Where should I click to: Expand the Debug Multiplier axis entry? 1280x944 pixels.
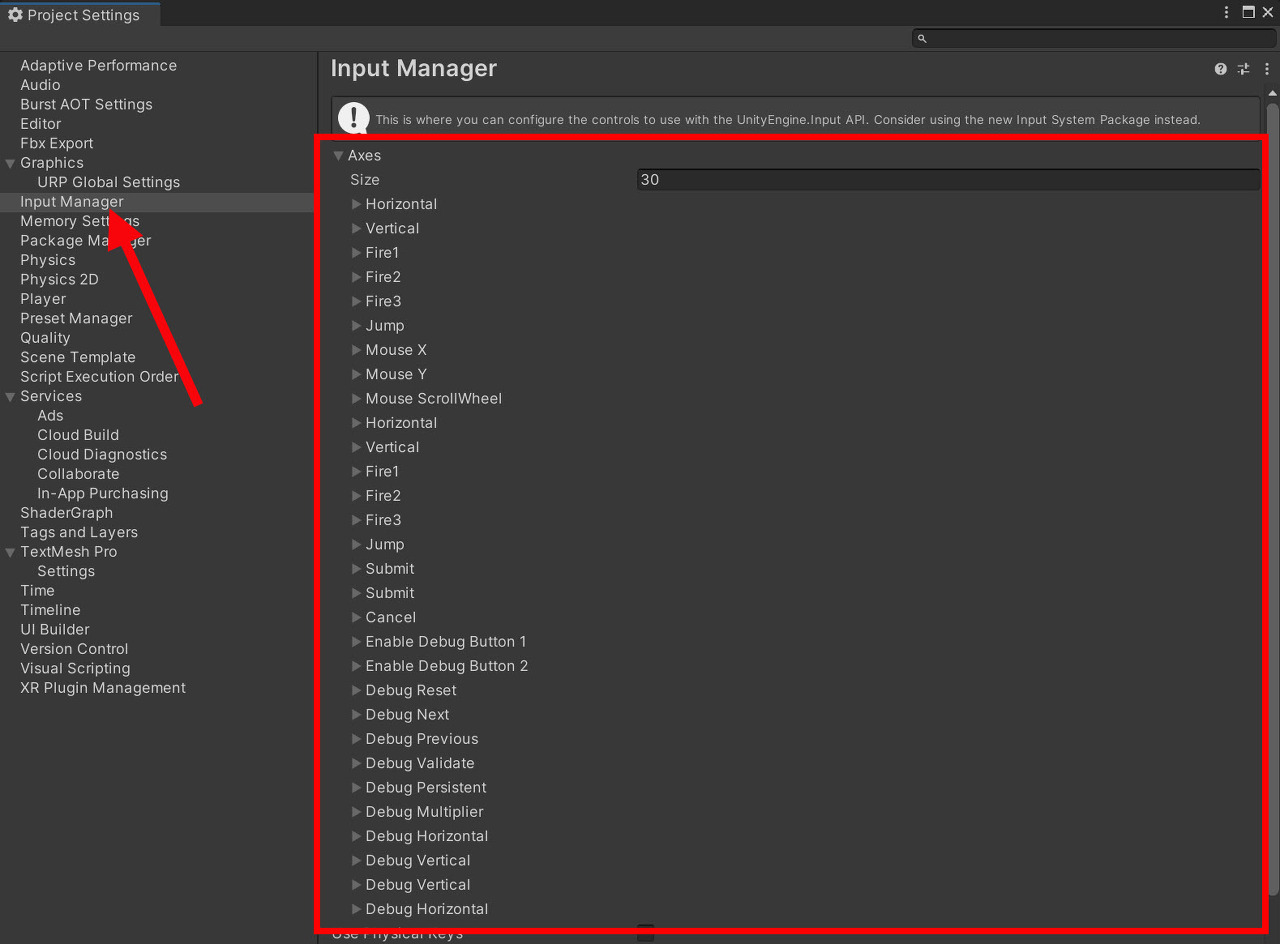point(356,812)
